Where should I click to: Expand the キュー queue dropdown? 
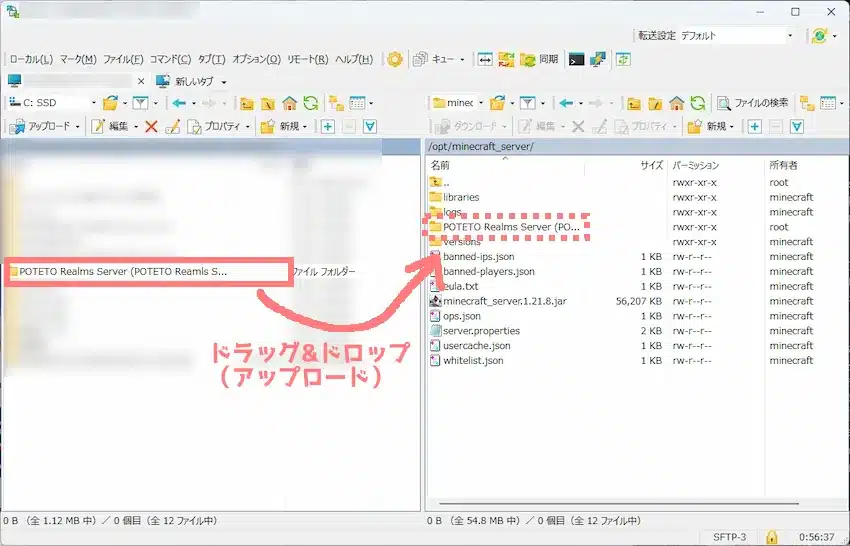[464, 59]
